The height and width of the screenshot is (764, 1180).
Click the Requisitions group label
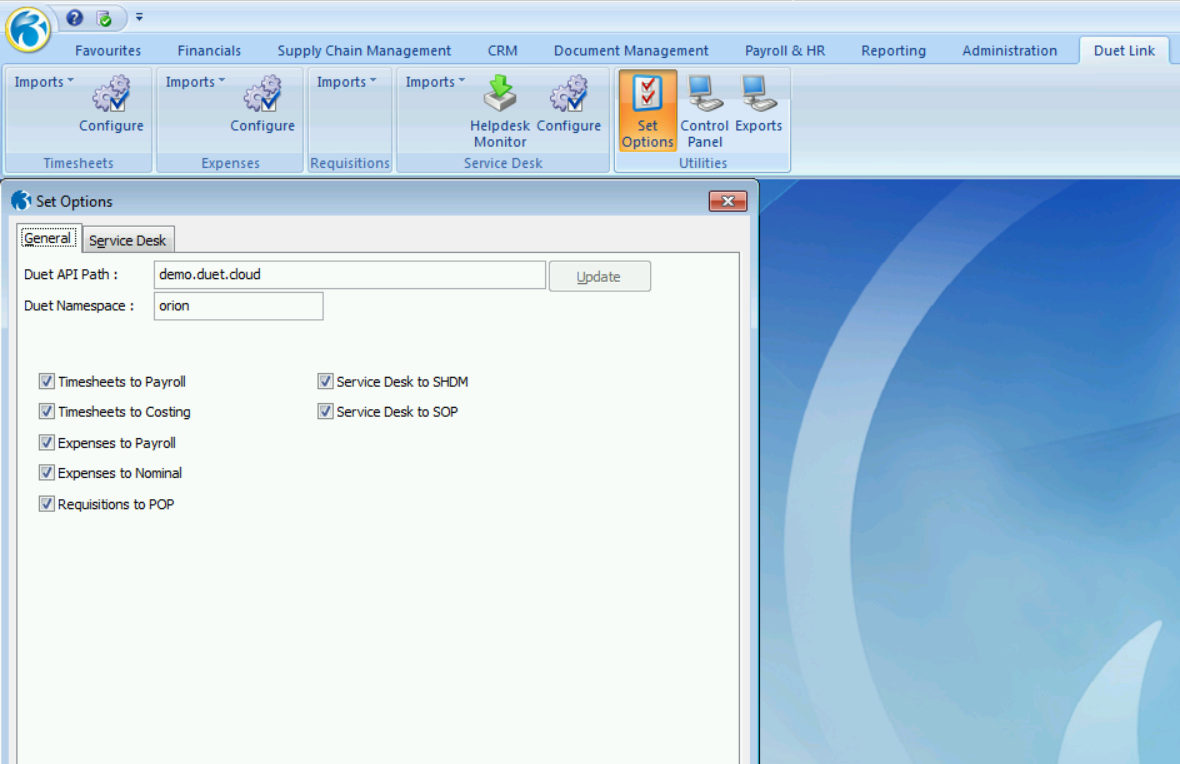click(x=350, y=163)
